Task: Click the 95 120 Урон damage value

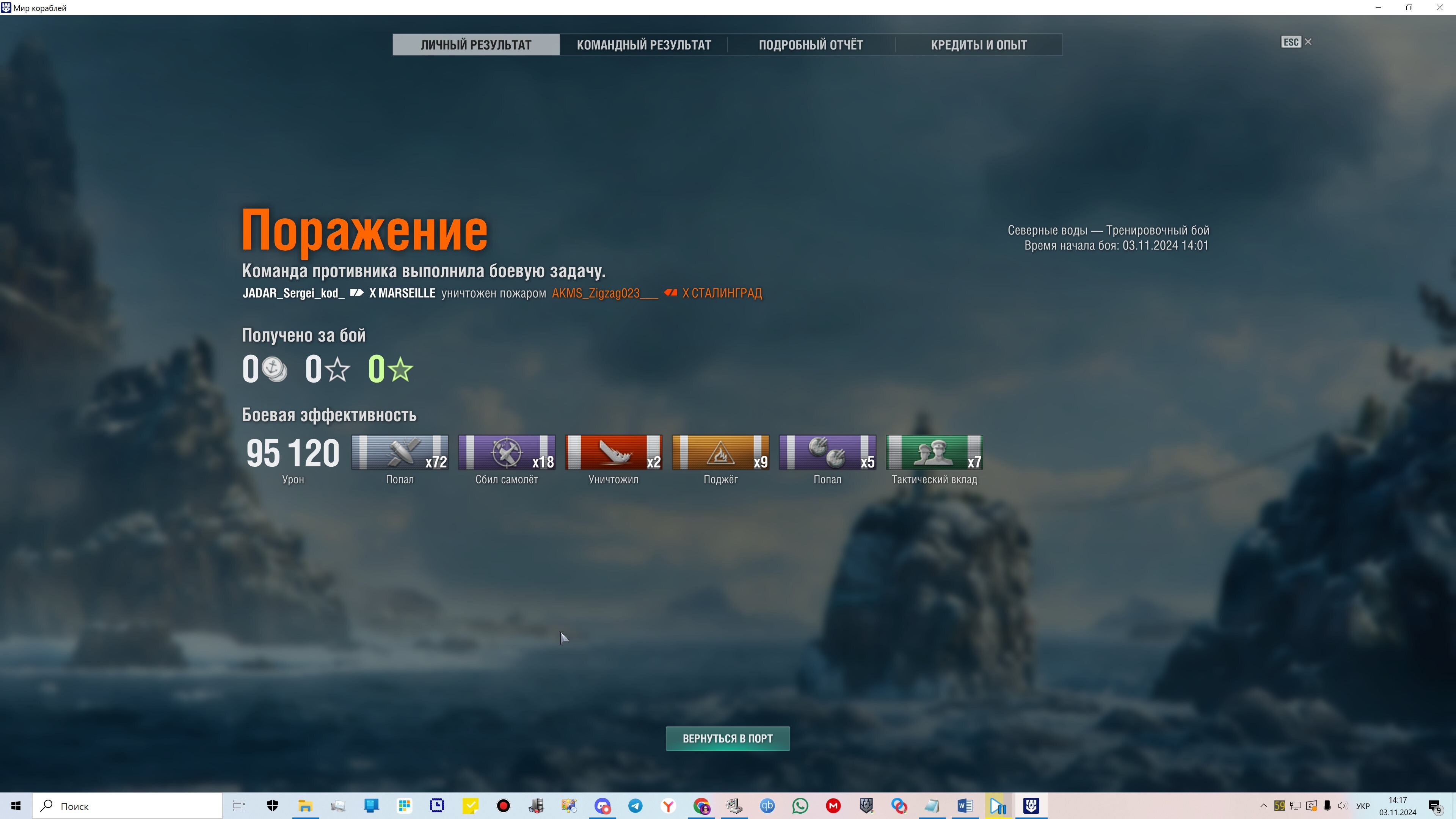Action: (293, 453)
